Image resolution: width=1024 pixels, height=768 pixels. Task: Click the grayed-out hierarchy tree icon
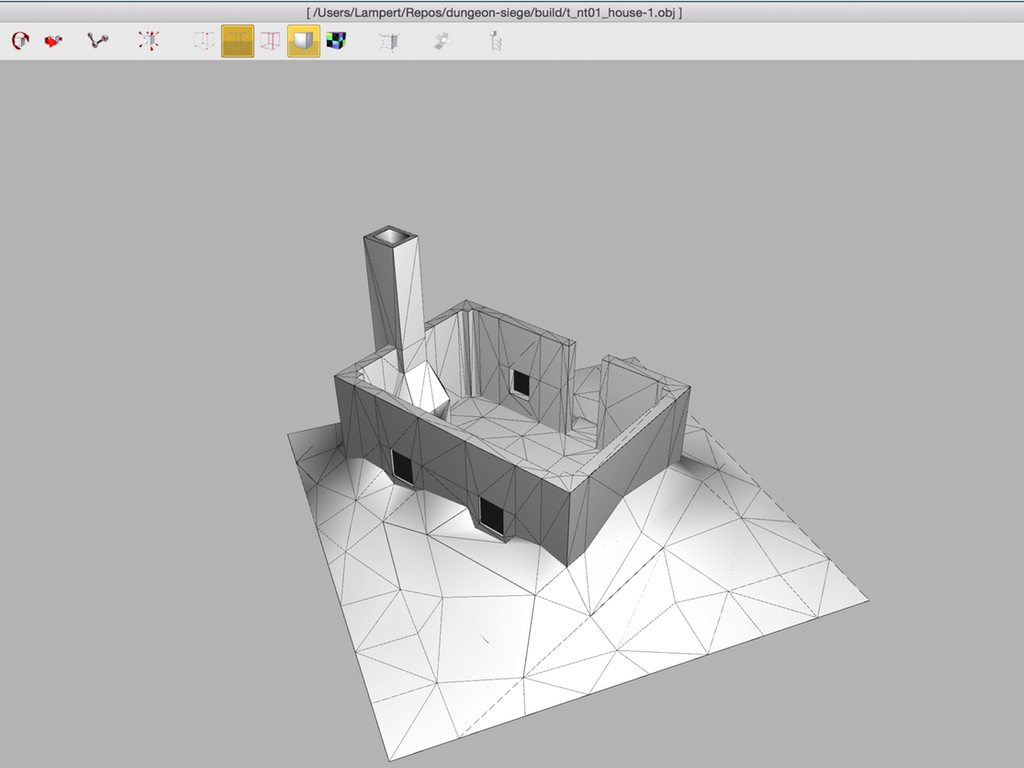tap(493, 41)
